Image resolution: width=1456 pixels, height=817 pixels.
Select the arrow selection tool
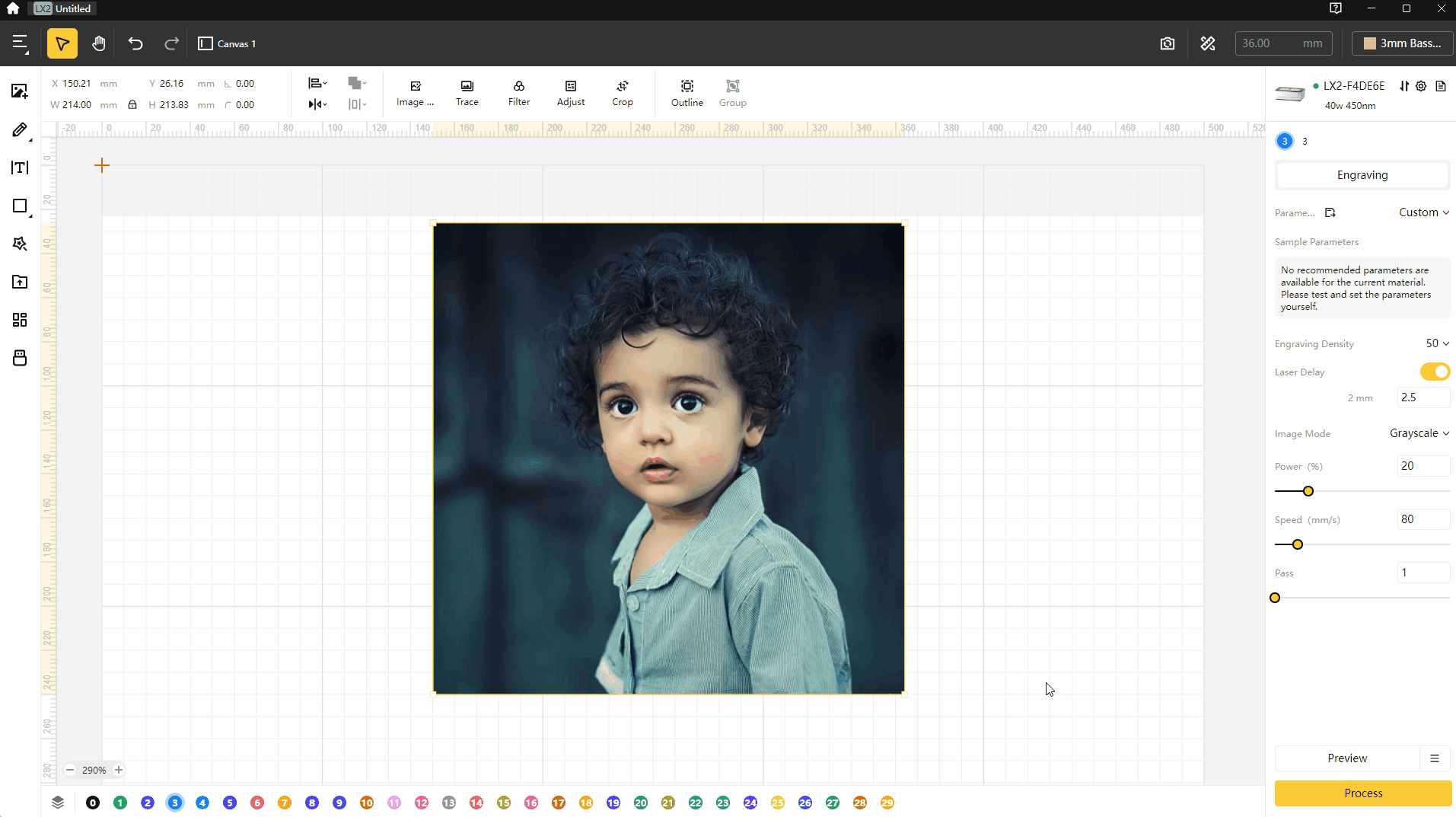click(62, 43)
